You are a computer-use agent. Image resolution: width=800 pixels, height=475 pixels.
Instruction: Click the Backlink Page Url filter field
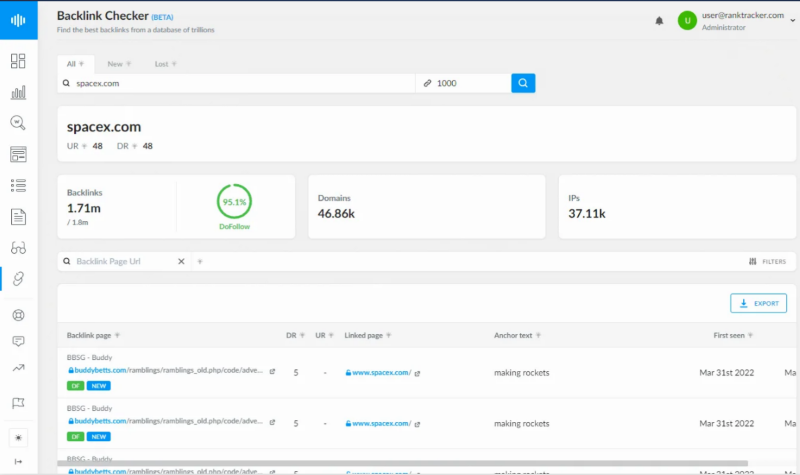[122, 261]
